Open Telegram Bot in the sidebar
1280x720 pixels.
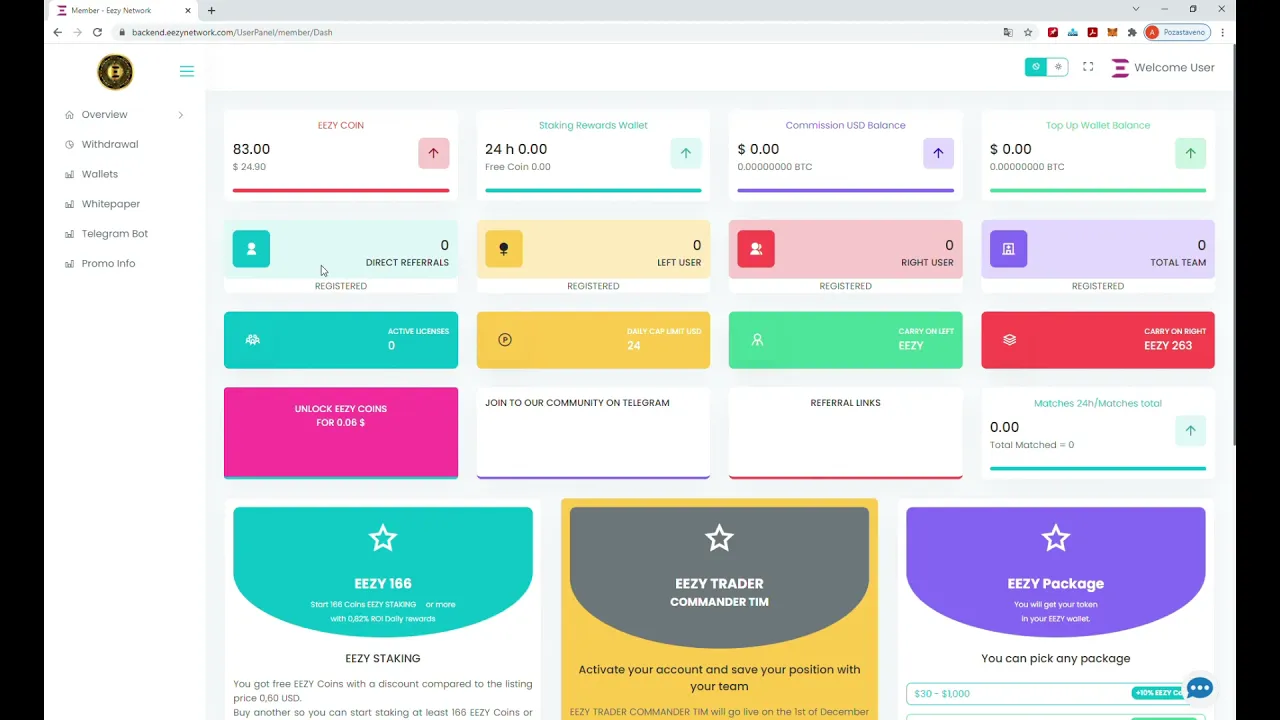114,234
